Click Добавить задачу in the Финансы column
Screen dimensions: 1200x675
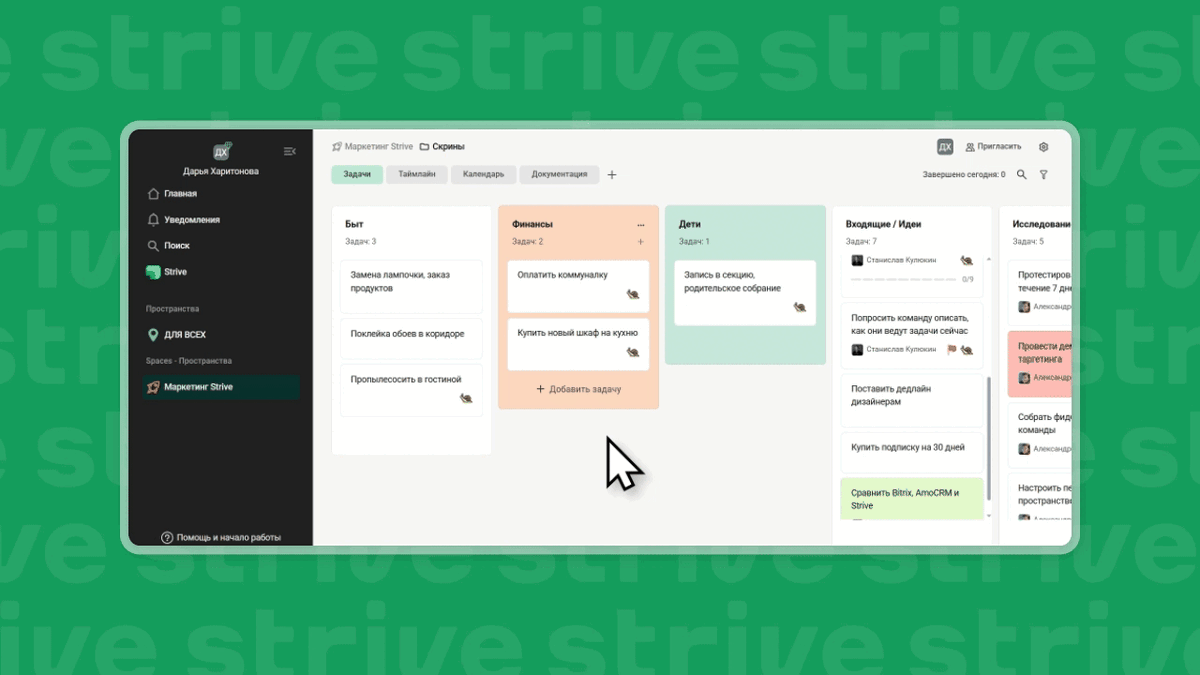tap(578, 389)
